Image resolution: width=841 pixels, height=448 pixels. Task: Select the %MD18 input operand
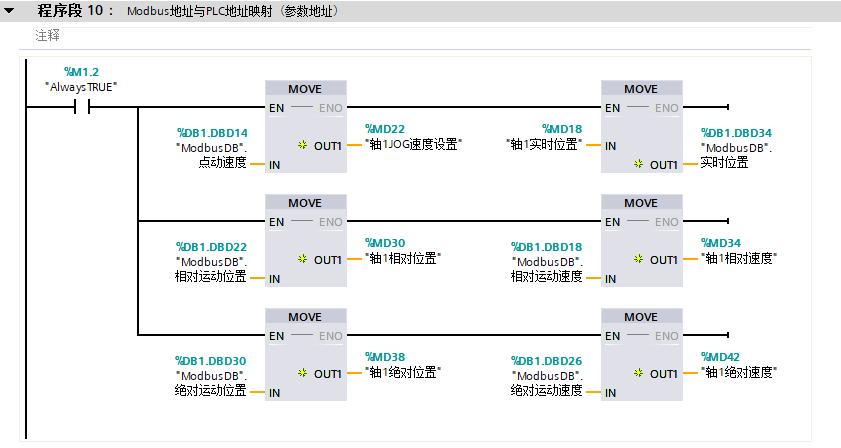pos(562,129)
